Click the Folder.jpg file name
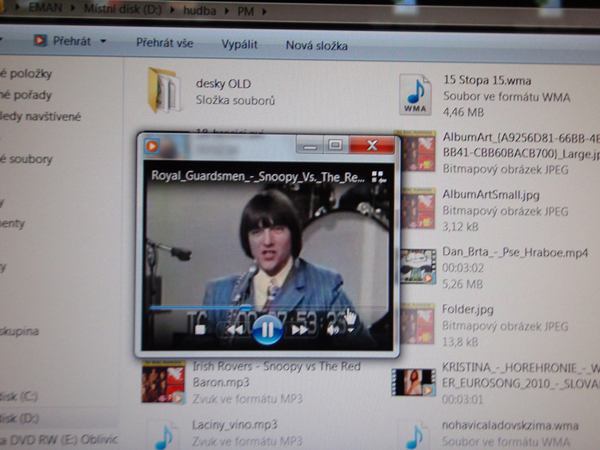Image resolution: width=600 pixels, height=450 pixels. pos(468,309)
